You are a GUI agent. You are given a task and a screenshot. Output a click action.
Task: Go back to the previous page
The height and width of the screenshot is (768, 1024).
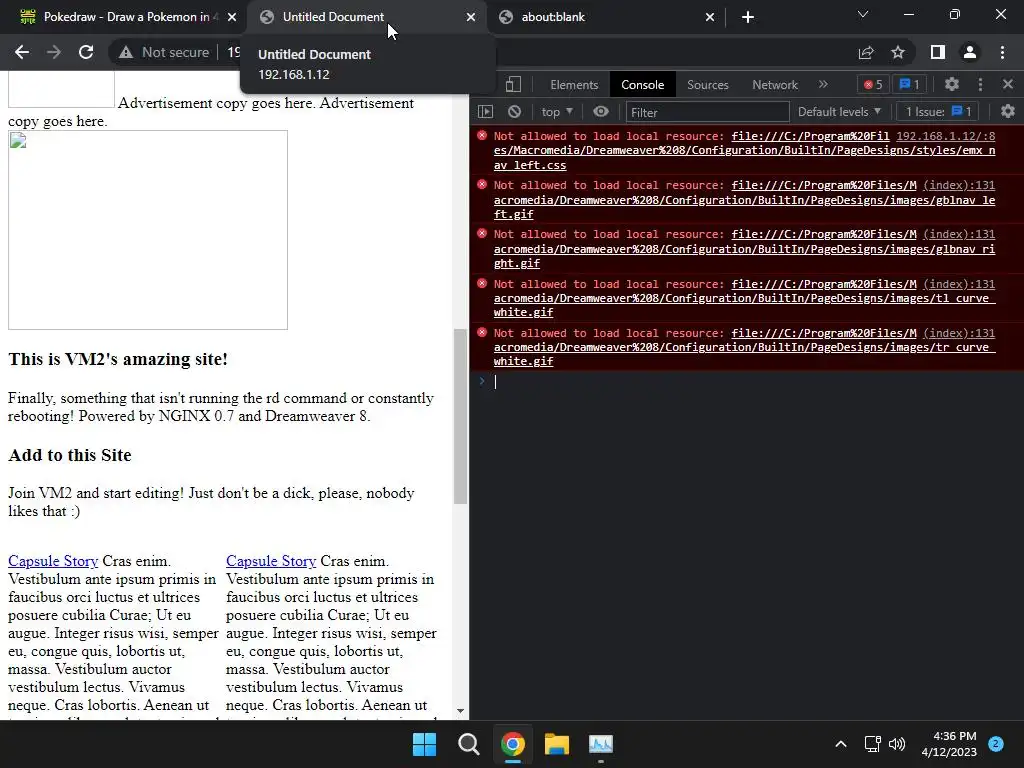[22, 52]
